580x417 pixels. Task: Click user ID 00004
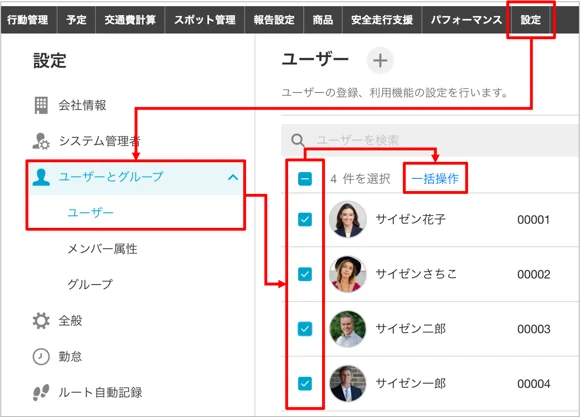coord(533,384)
